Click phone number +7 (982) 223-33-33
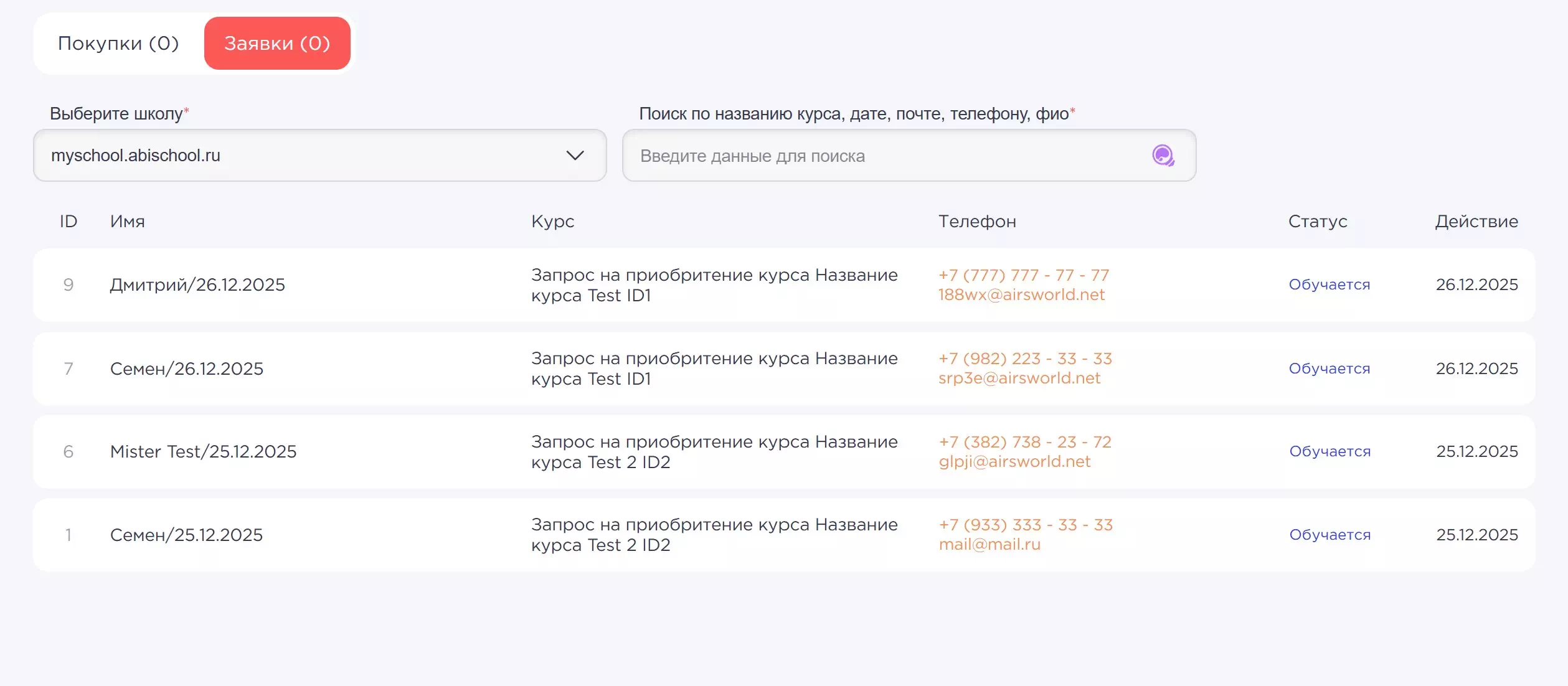The height and width of the screenshot is (686, 1568). point(1024,359)
